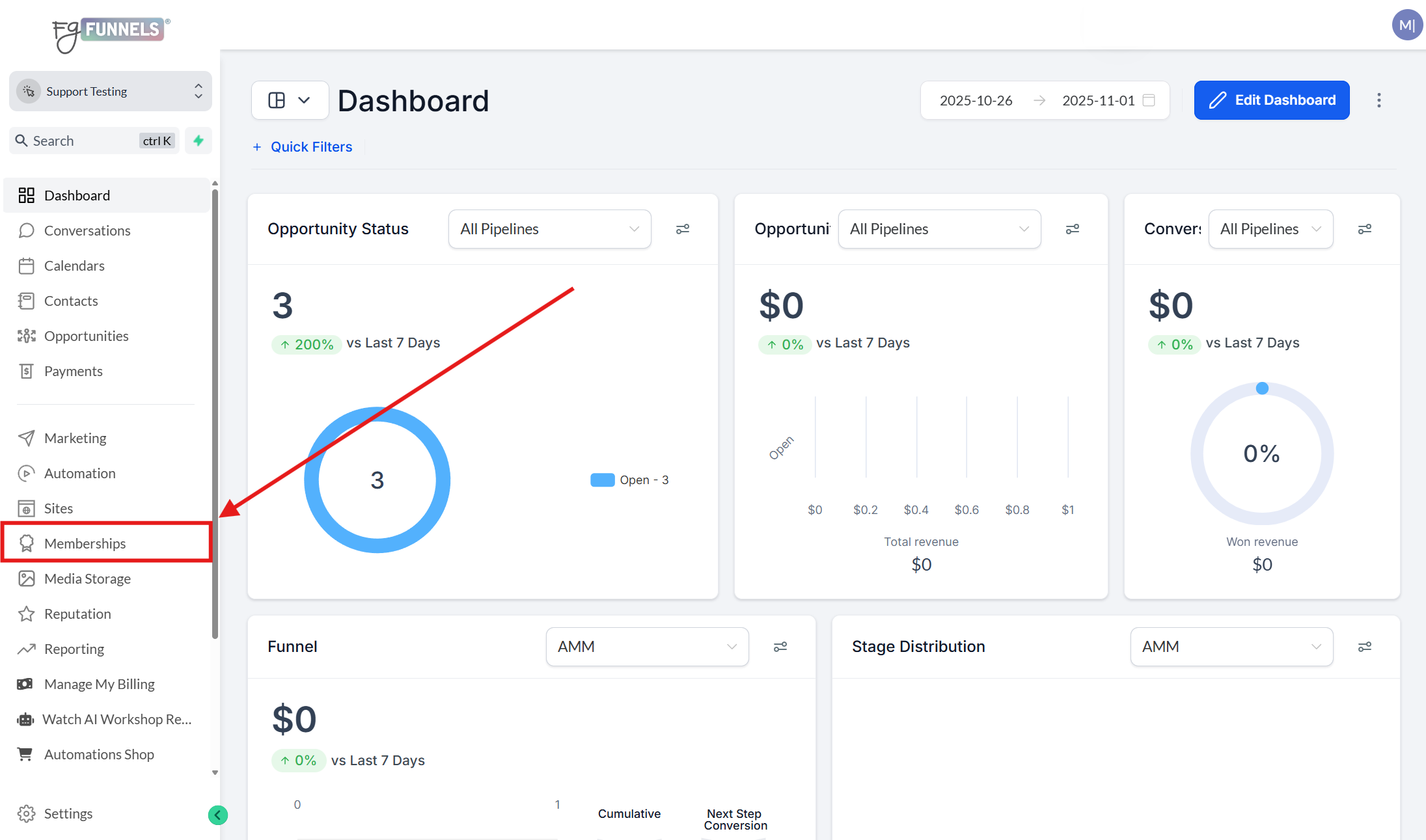The height and width of the screenshot is (840, 1426).
Task: Click the Funnel widget filter settings icon
Action: (x=780, y=647)
